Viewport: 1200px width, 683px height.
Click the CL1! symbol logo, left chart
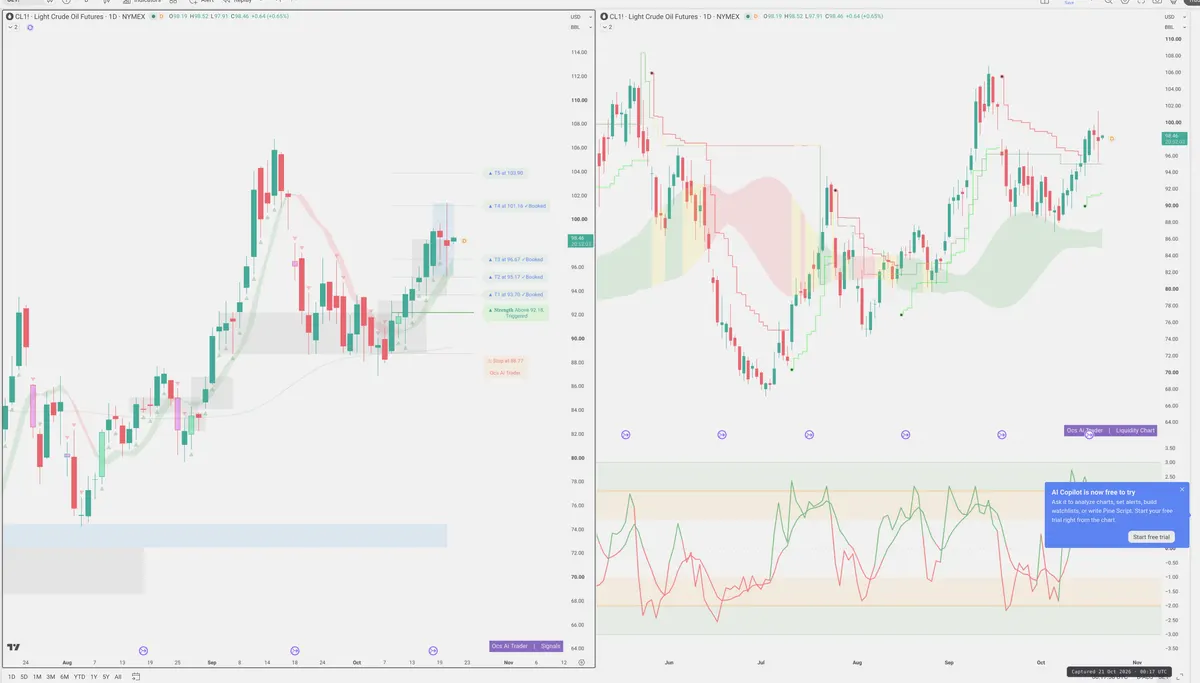[x=10, y=17]
